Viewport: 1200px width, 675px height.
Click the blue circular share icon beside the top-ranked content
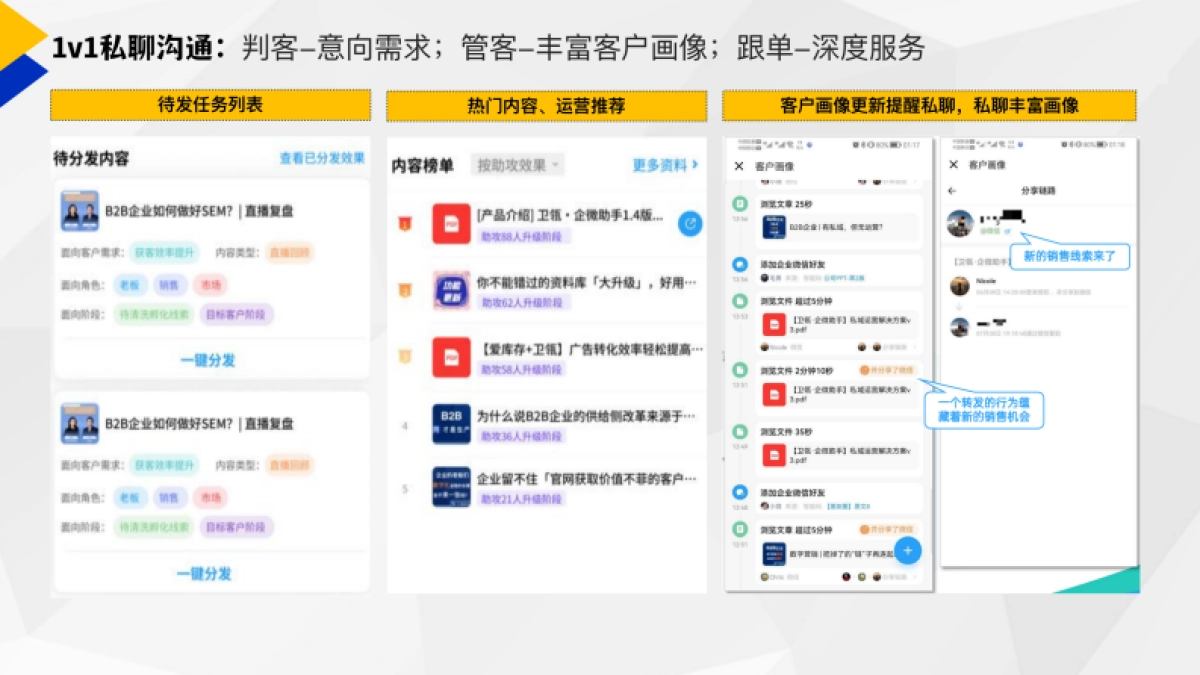click(688, 225)
